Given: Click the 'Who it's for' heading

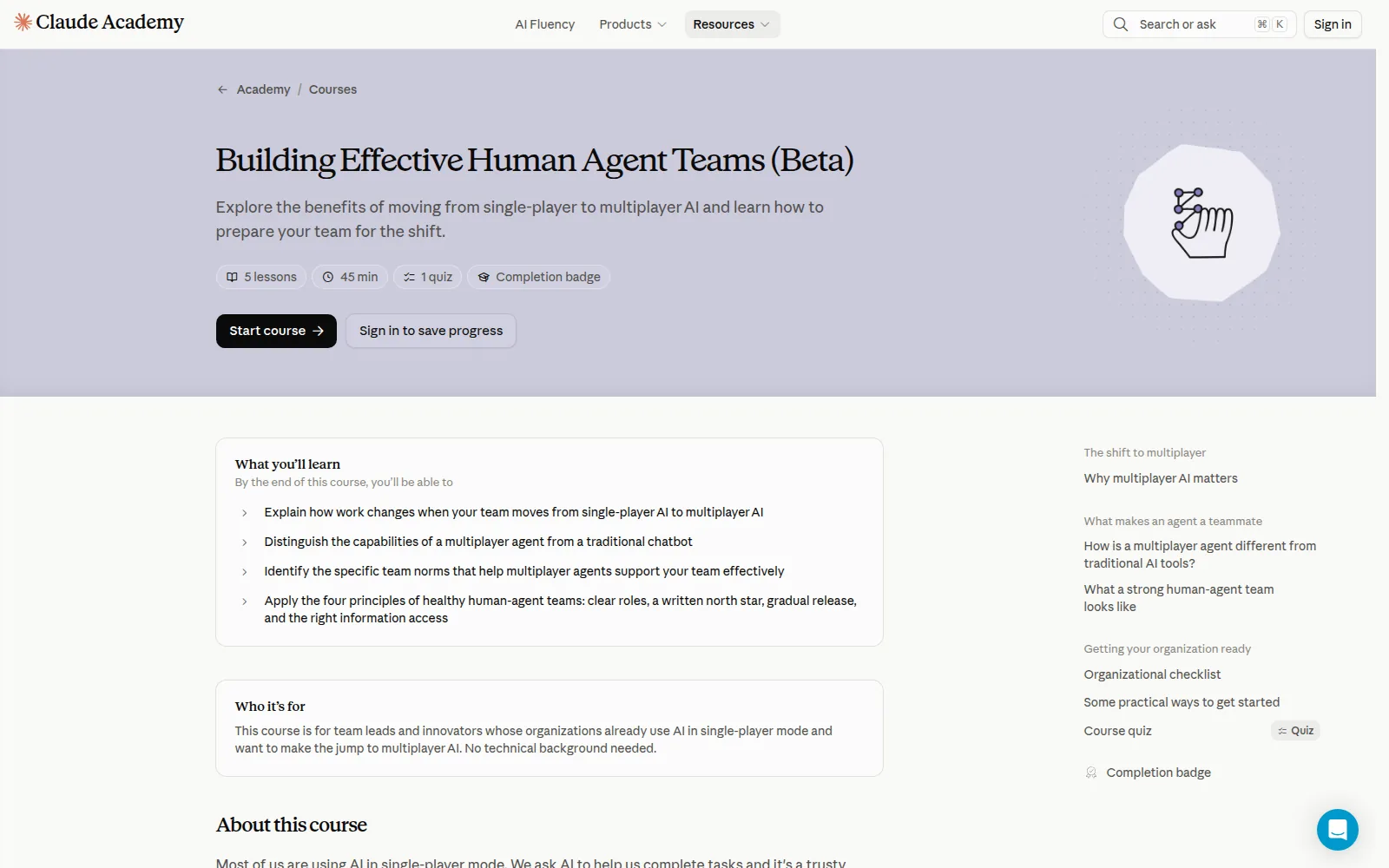Looking at the screenshot, I should 270,707.
